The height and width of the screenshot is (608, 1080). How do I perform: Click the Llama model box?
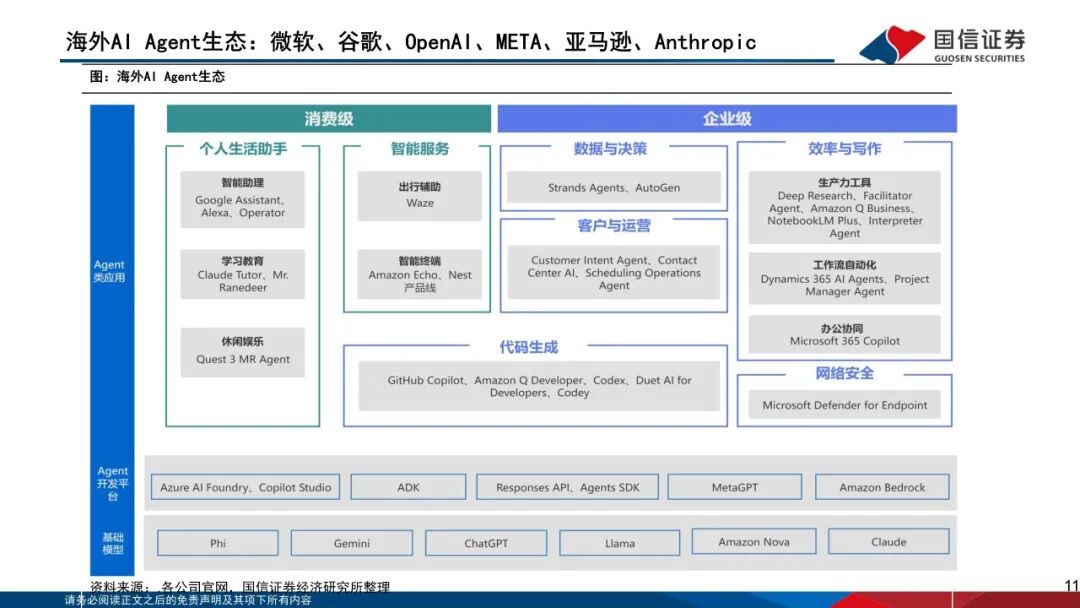(x=619, y=543)
